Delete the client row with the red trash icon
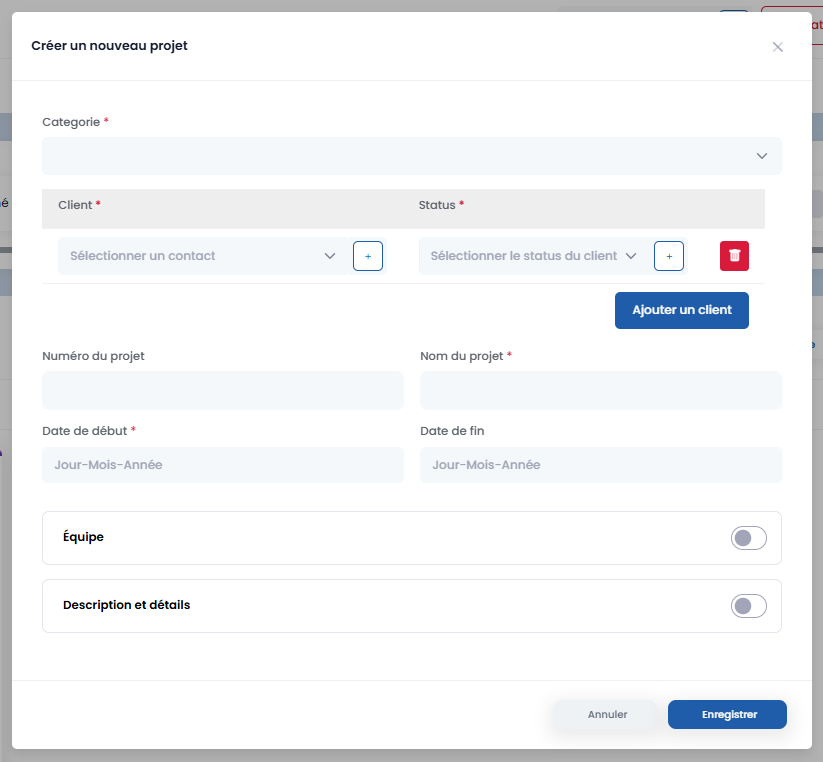The height and width of the screenshot is (762, 823). point(734,256)
